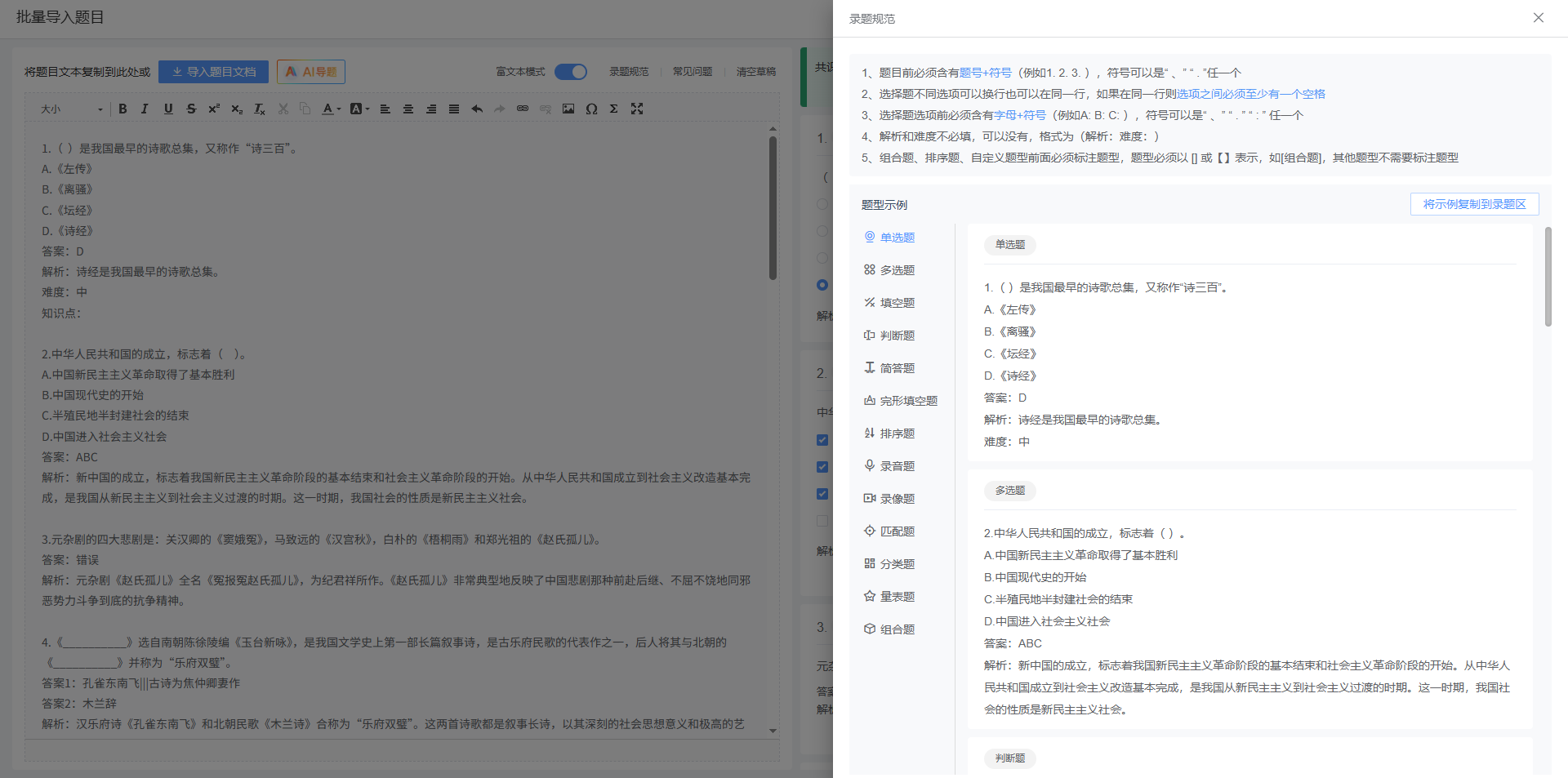This screenshot has width=1568, height=778.
Task: Select 多选题 in the question type list
Action: (897, 270)
